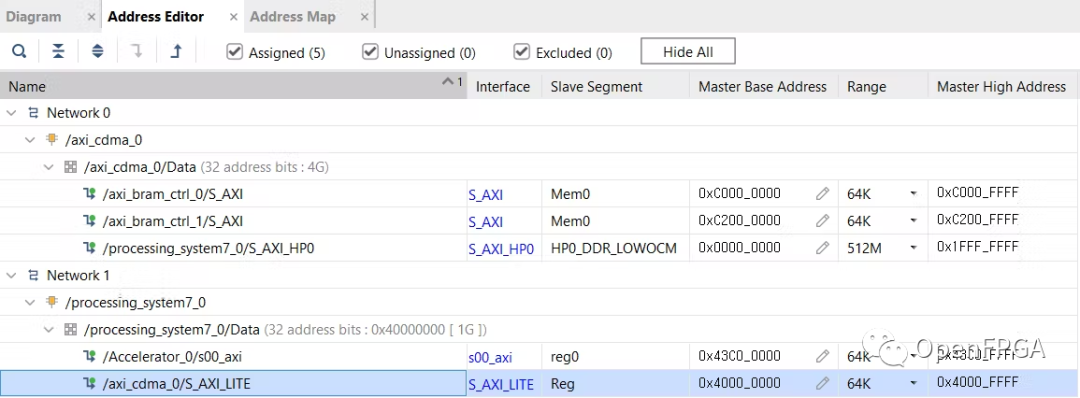This screenshot has width=1080, height=398.
Task: Click the /processing_system7_0/Data address space icon
Action: (x=70, y=329)
